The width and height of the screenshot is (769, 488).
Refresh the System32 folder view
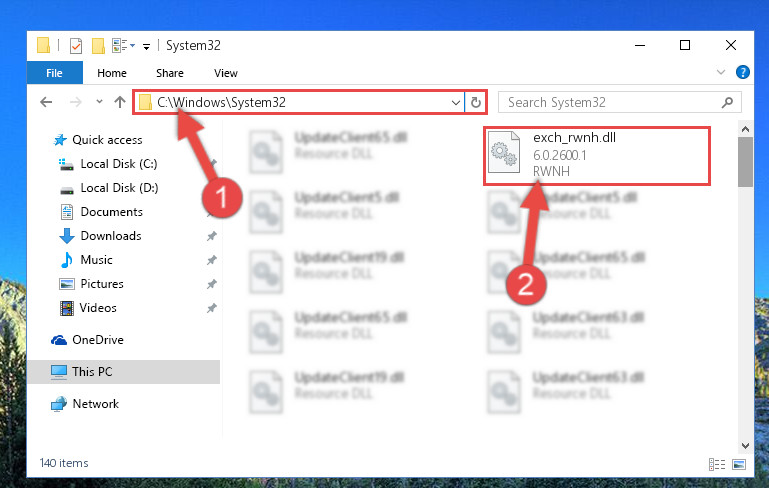point(475,103)
